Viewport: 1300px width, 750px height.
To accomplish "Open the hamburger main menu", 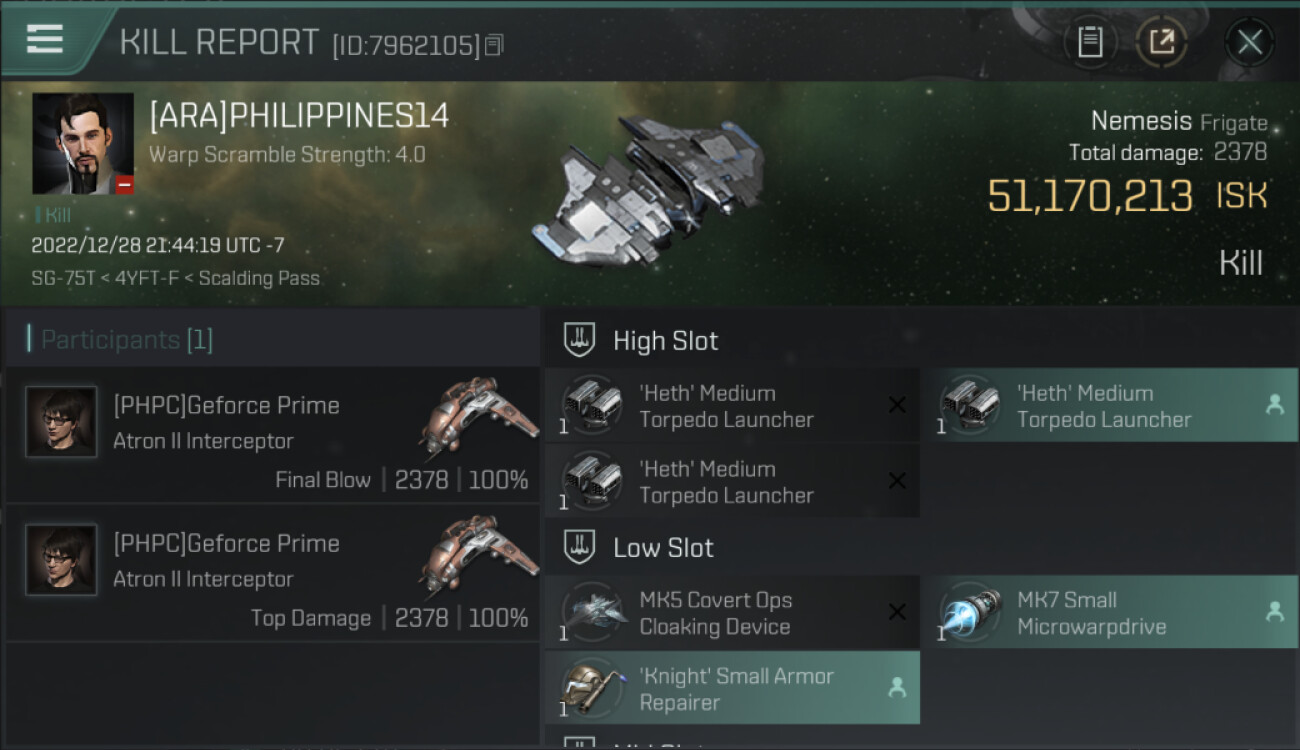I will coord(45,39).
